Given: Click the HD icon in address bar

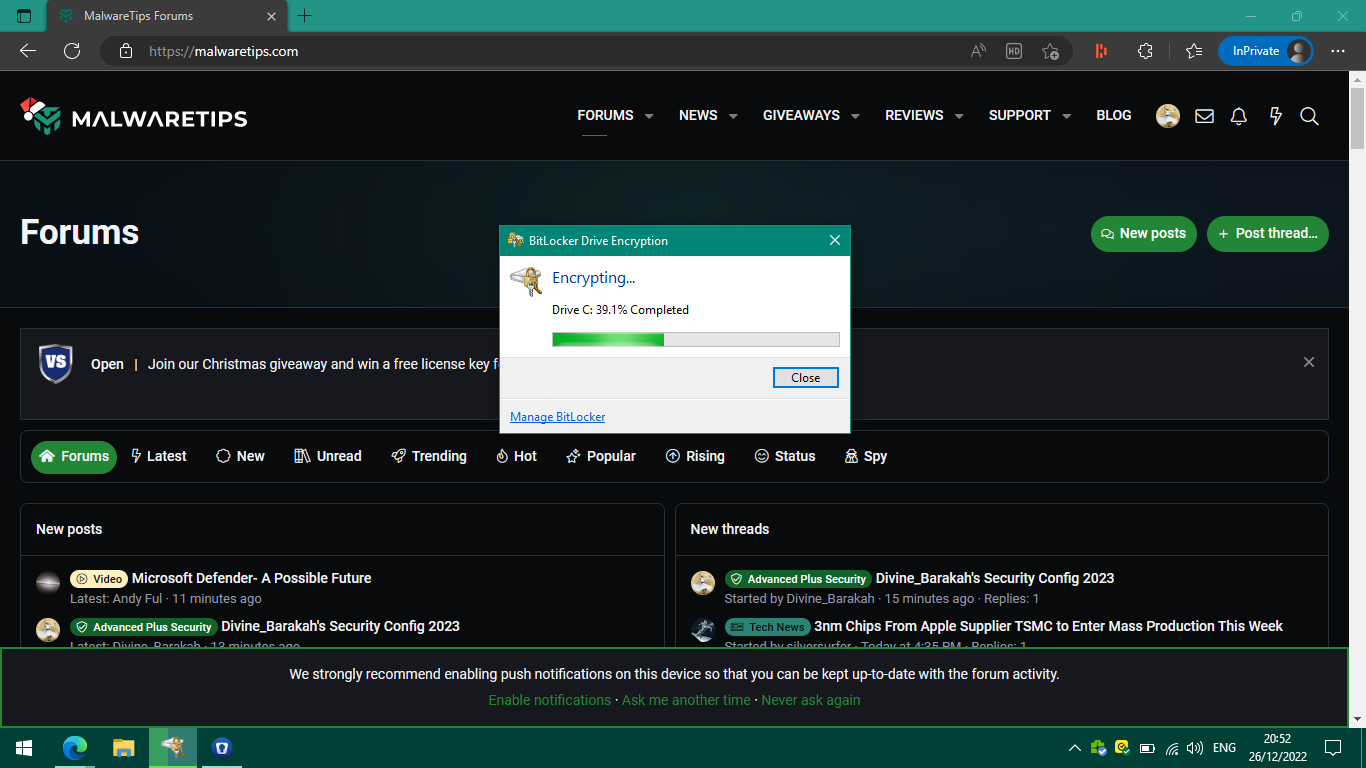Looking at the screenshot, I should (1014, 51).
